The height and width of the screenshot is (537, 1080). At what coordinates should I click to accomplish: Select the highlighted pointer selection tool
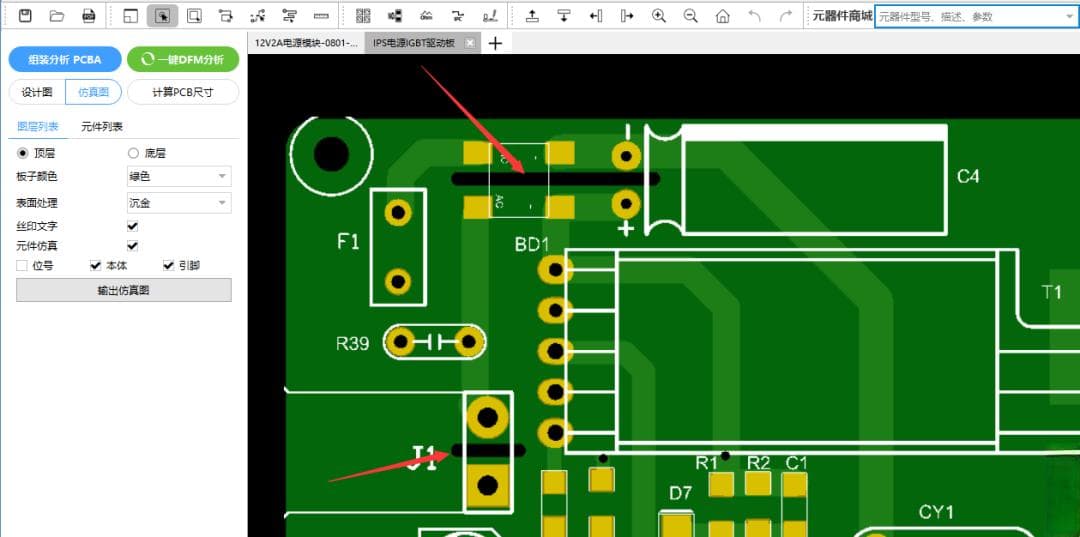[163, 16]
